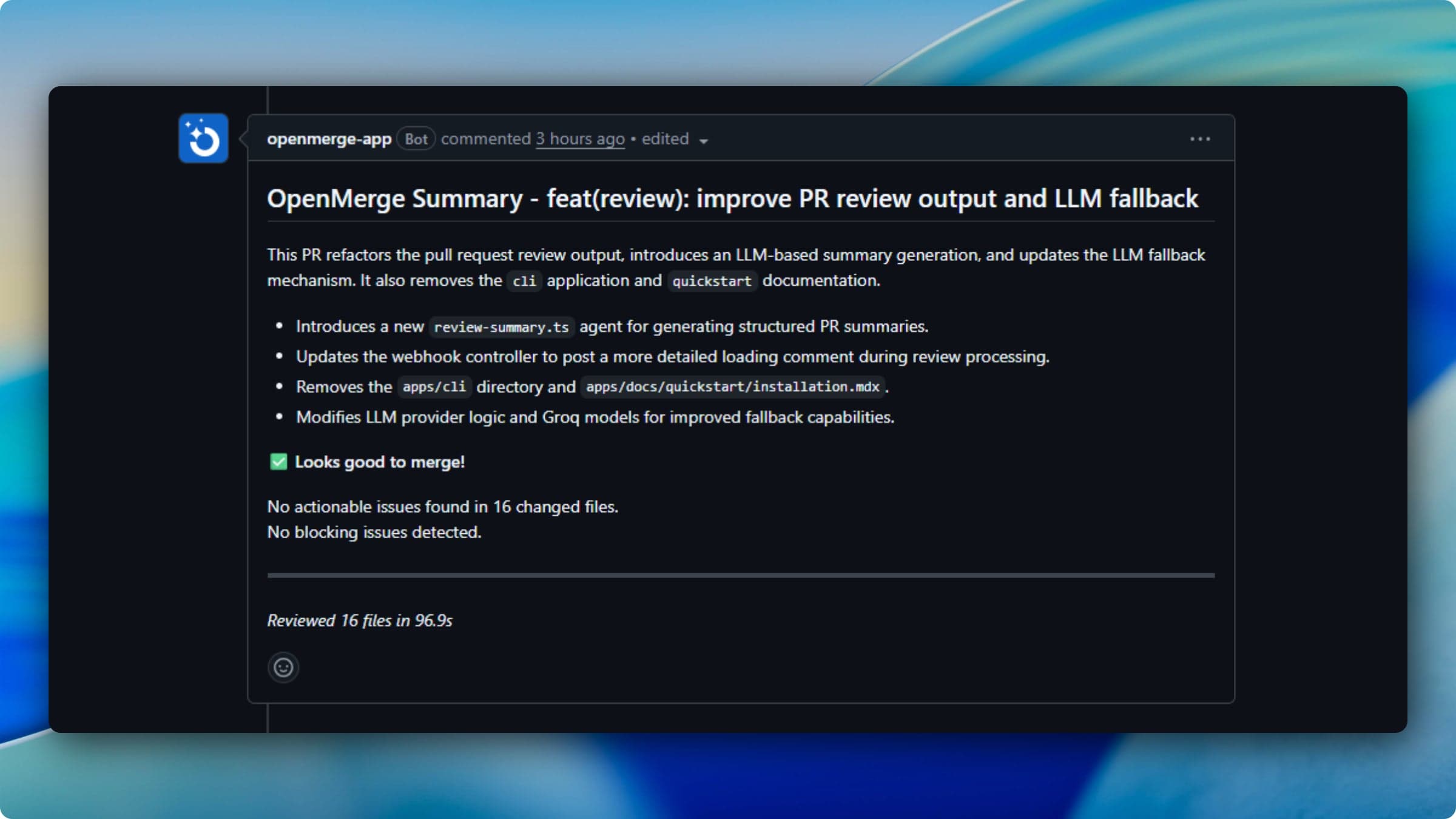Open the '3 hours ago' timestamp link

click(580, 139)
